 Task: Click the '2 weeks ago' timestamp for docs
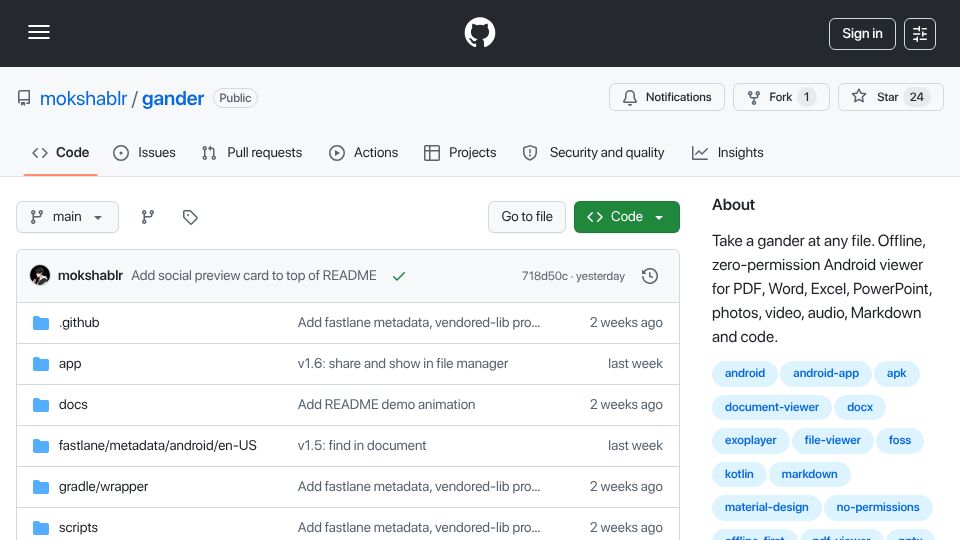[x=626, y=405]
